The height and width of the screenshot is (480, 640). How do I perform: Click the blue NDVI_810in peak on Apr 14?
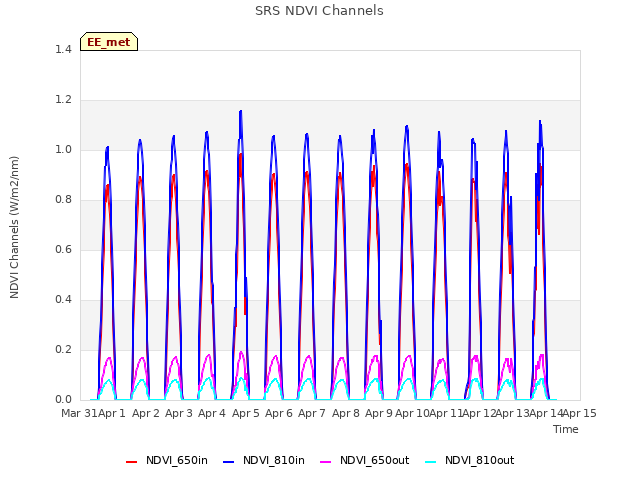coord(540,121)
